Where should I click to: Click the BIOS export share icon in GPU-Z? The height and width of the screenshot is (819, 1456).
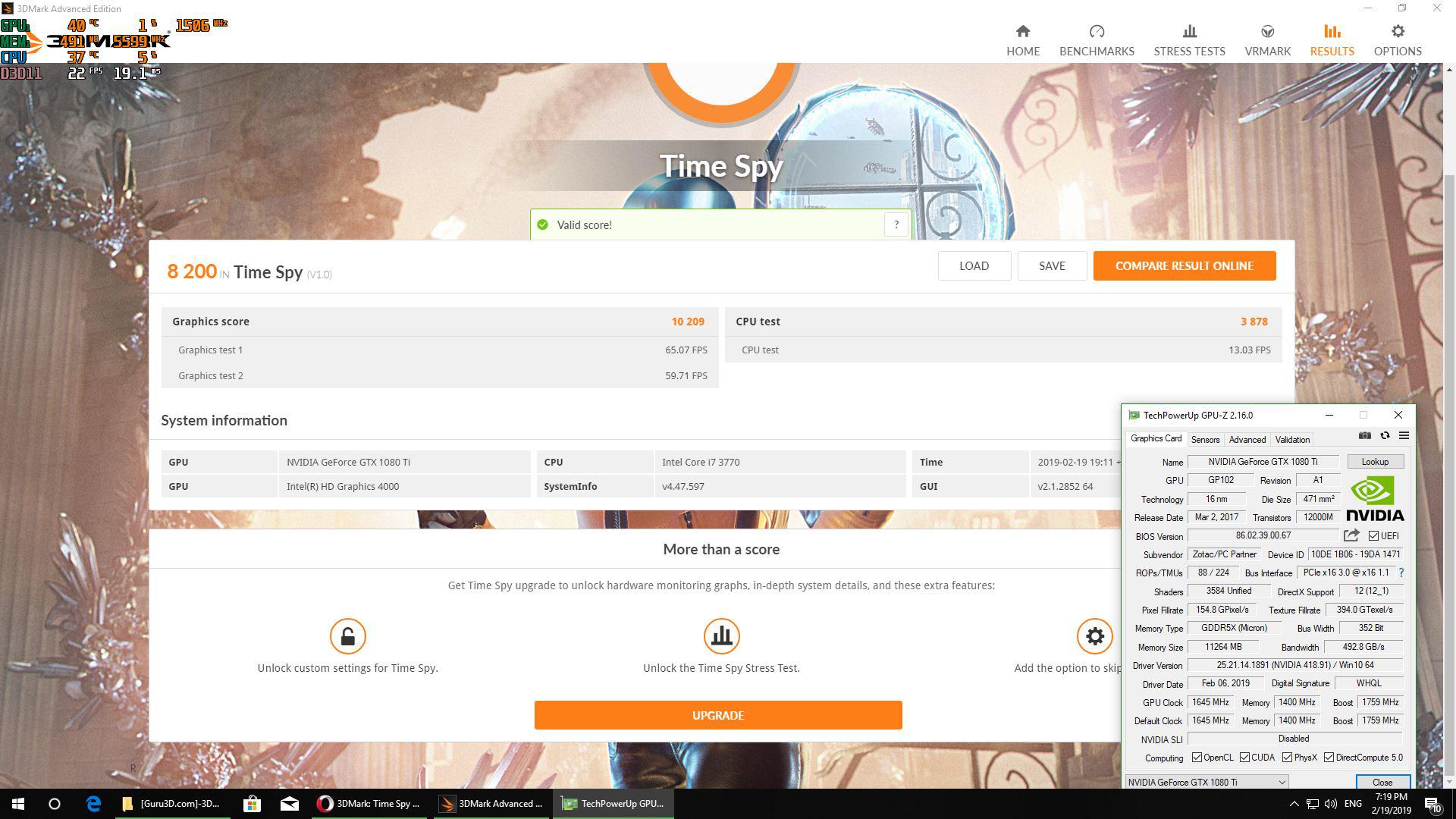coord(1351,535)
